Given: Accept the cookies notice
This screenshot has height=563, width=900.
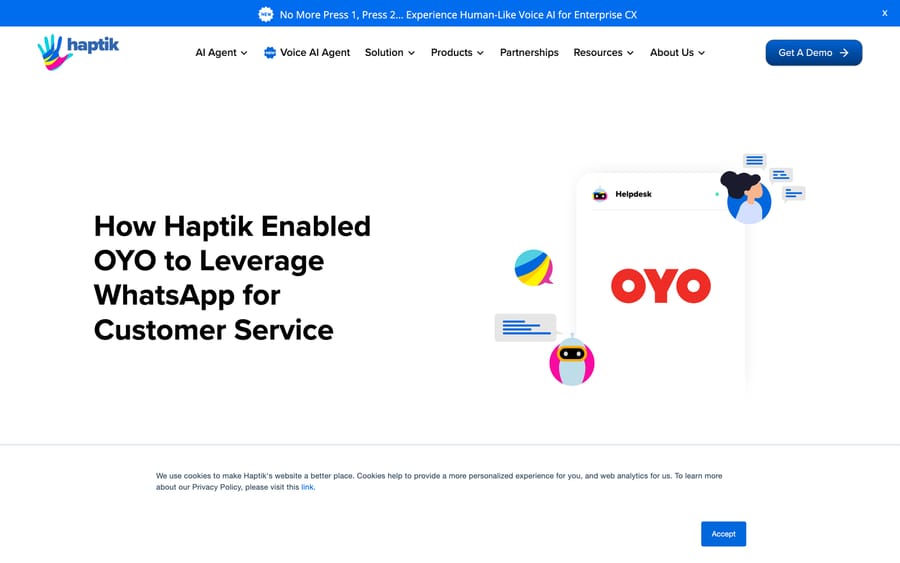Looking at the screenshot, I should (x=723, y=534).
